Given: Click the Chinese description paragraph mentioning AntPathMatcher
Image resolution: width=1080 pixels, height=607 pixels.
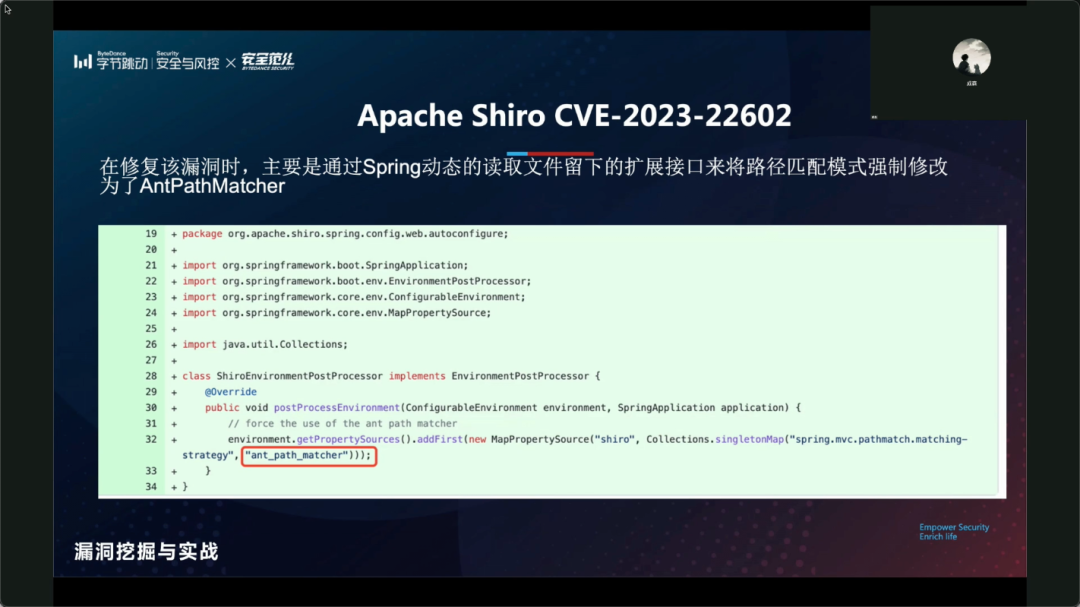Looking at the screenshot, I should [x=523, y=176].
